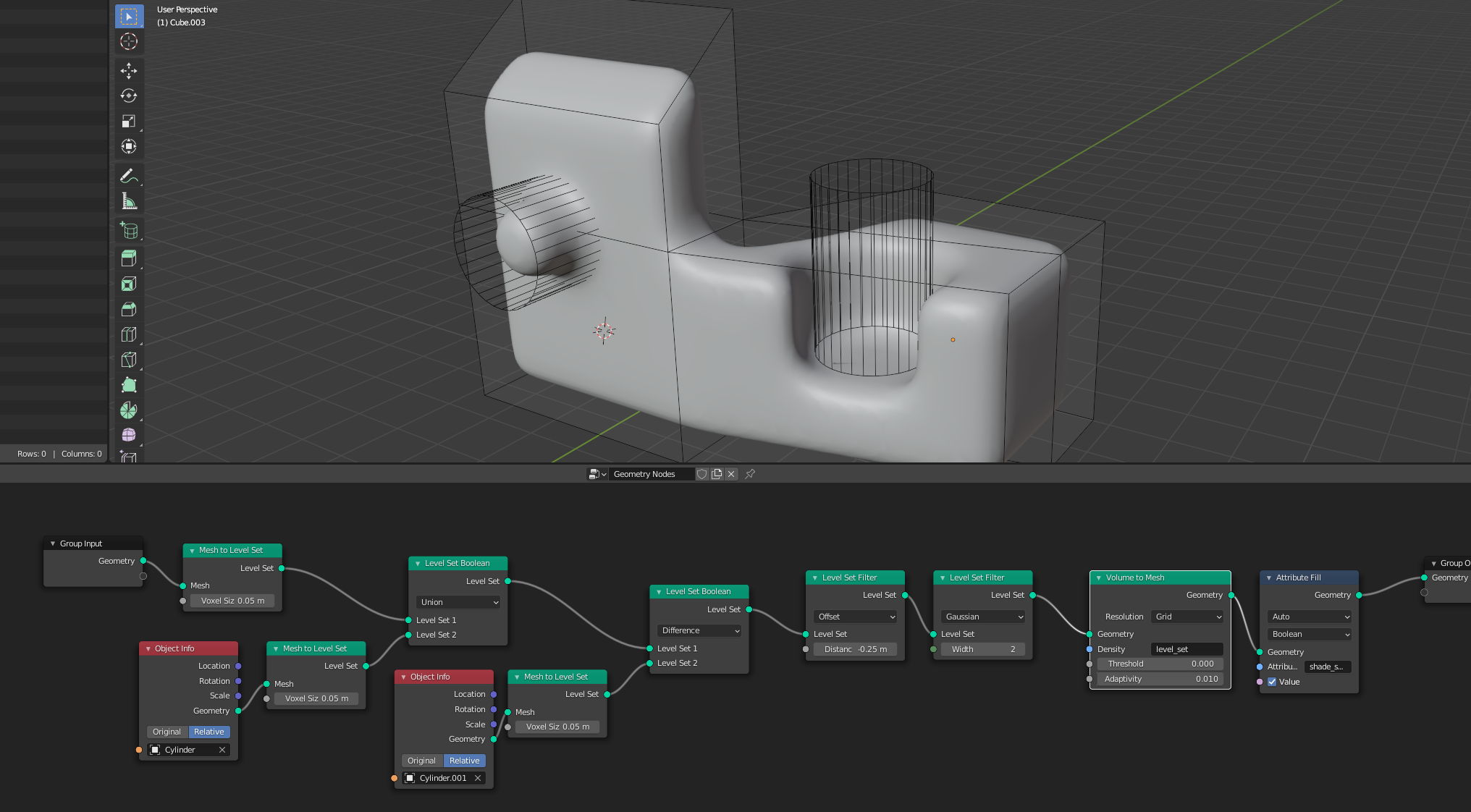Expand the Resolution Grid dropdown
This screenshot has width=1471, height=812.
pos(1187,617)
